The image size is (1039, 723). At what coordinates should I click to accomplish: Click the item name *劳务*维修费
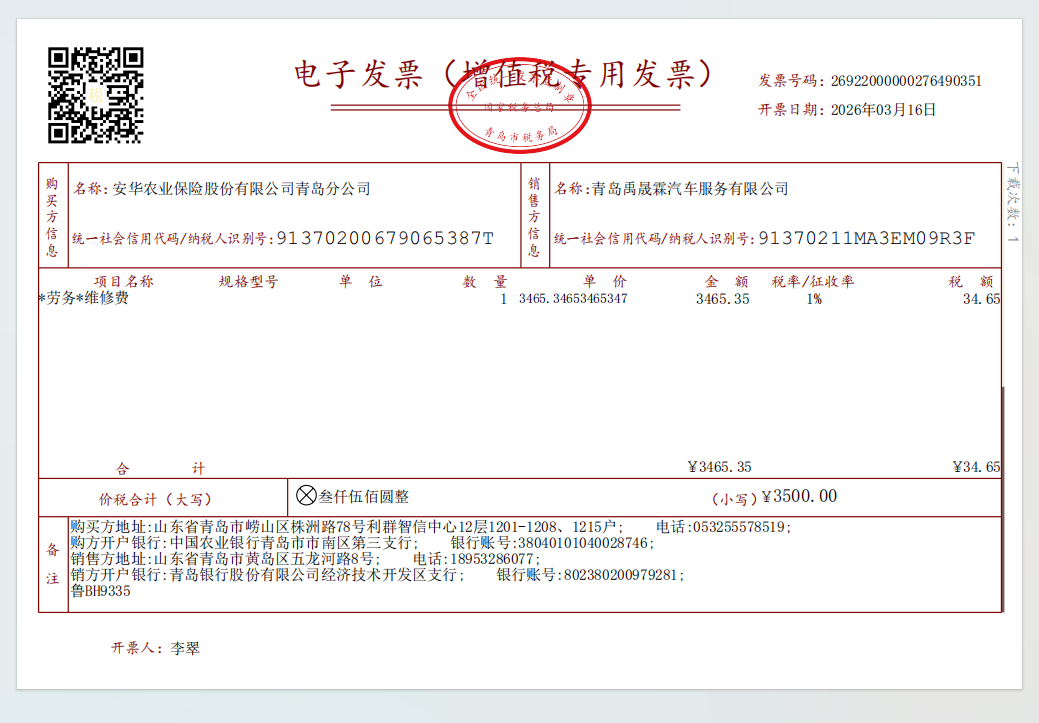(84, 299)
